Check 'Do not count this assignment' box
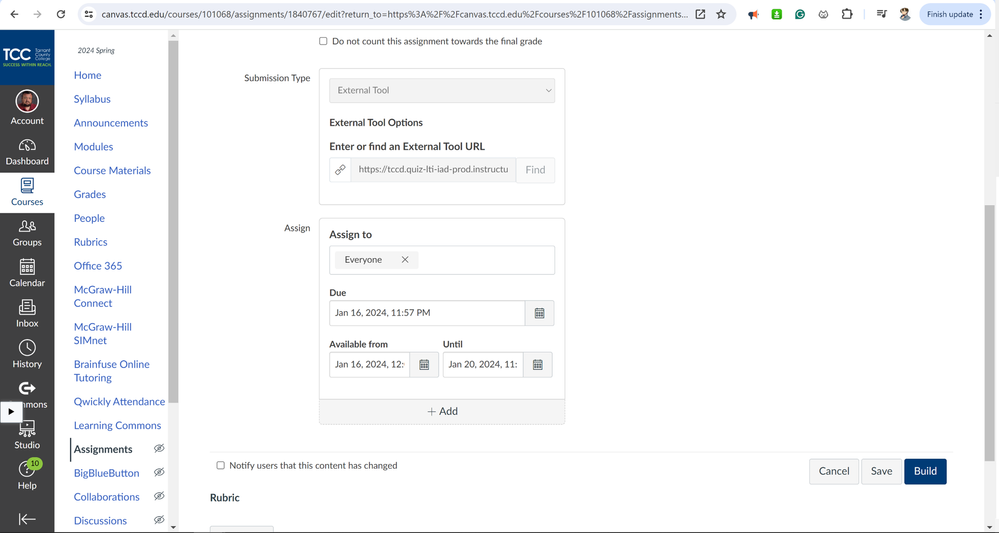The image size is (999, 533). coord(323,41)
